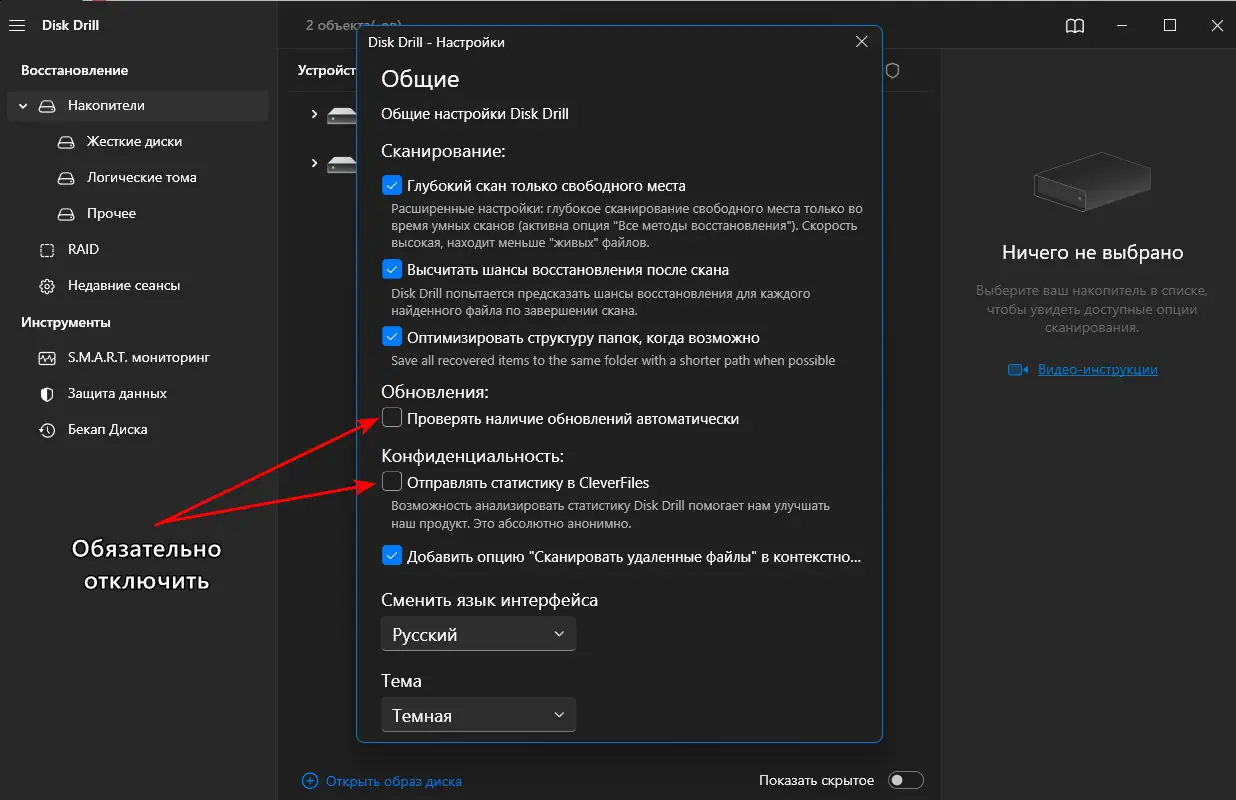Viewport: 1236px width, 800px height.
Task: Open the Видео-инструкции link
Action: [x=1097, y=370]
